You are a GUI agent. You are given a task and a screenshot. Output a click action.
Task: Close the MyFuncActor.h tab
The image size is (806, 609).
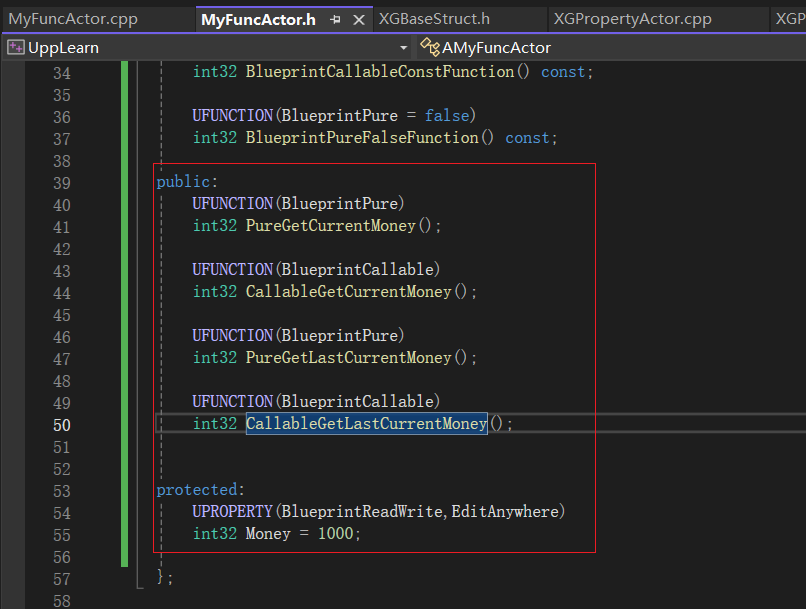[359, 20]
